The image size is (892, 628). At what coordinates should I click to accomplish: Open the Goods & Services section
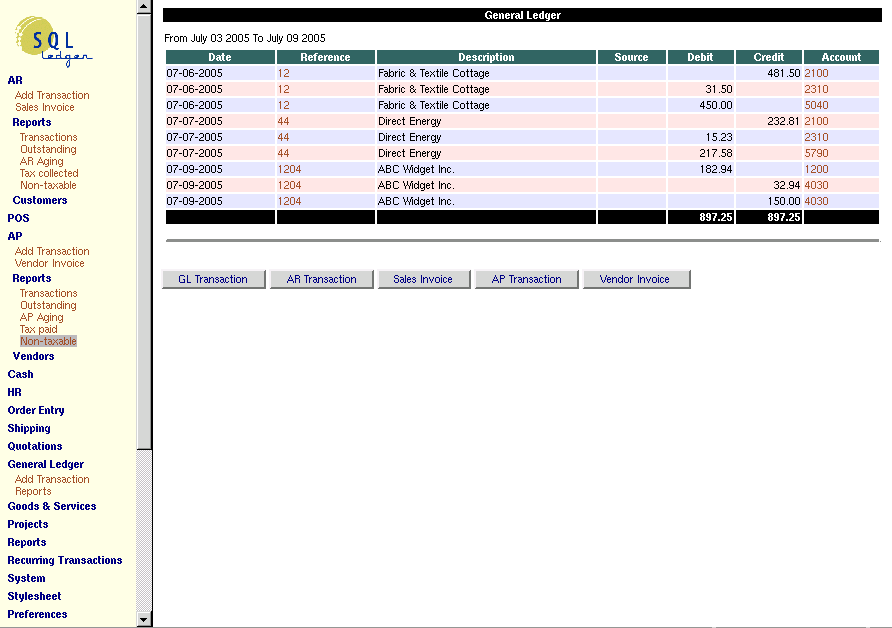[x=52, y=506]
